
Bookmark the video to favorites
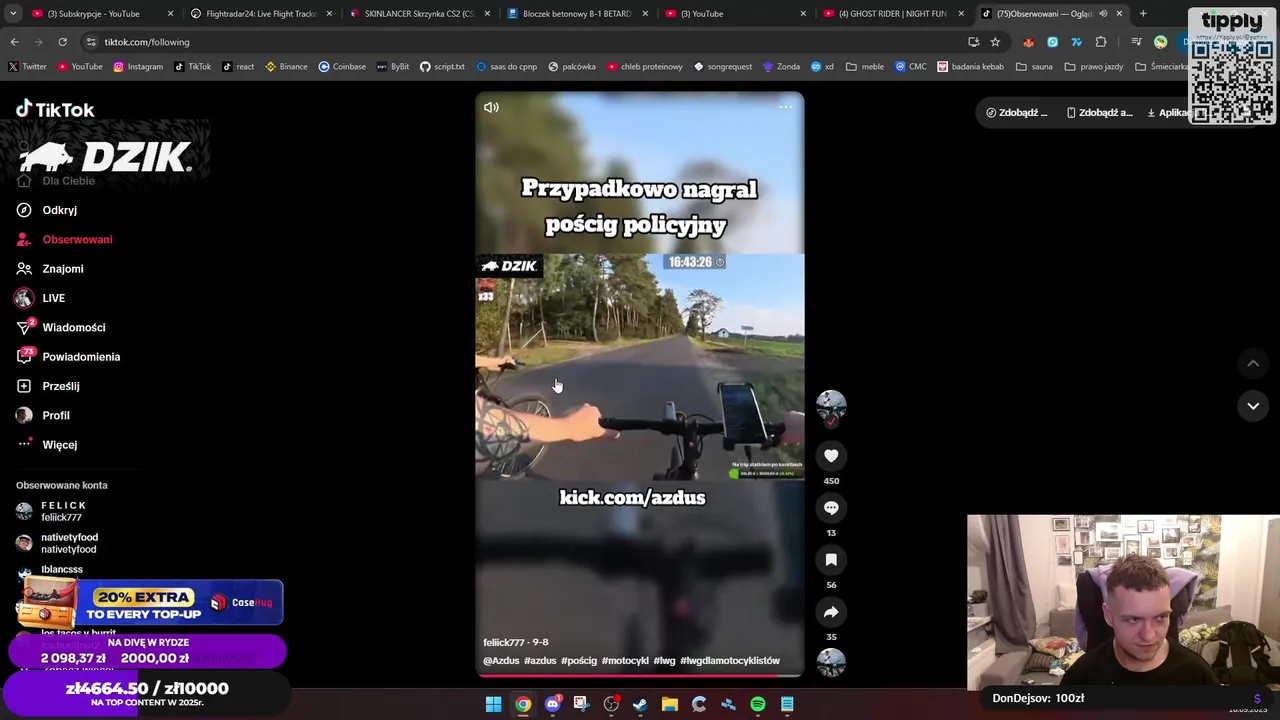point(831,560)
